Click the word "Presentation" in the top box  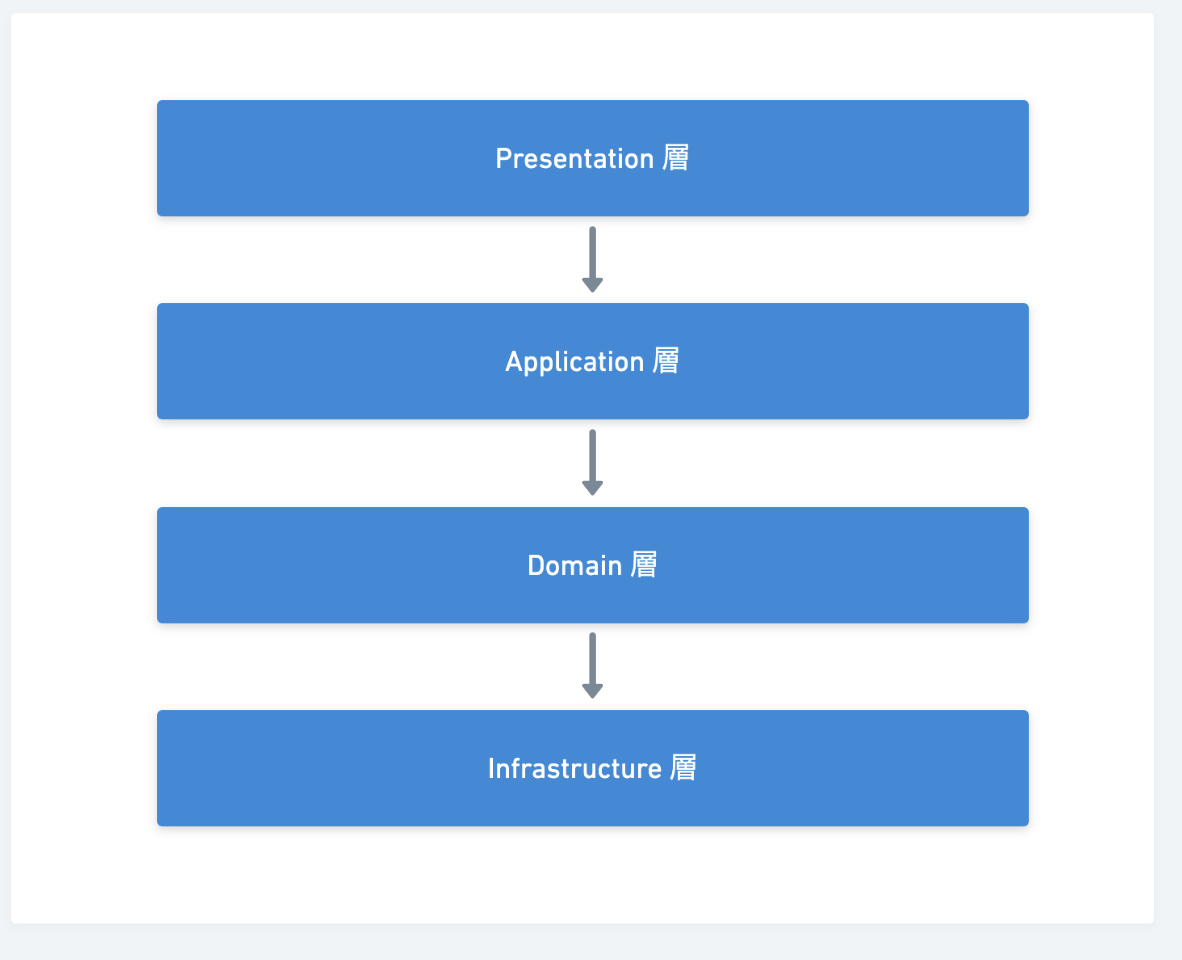[574, 159]
